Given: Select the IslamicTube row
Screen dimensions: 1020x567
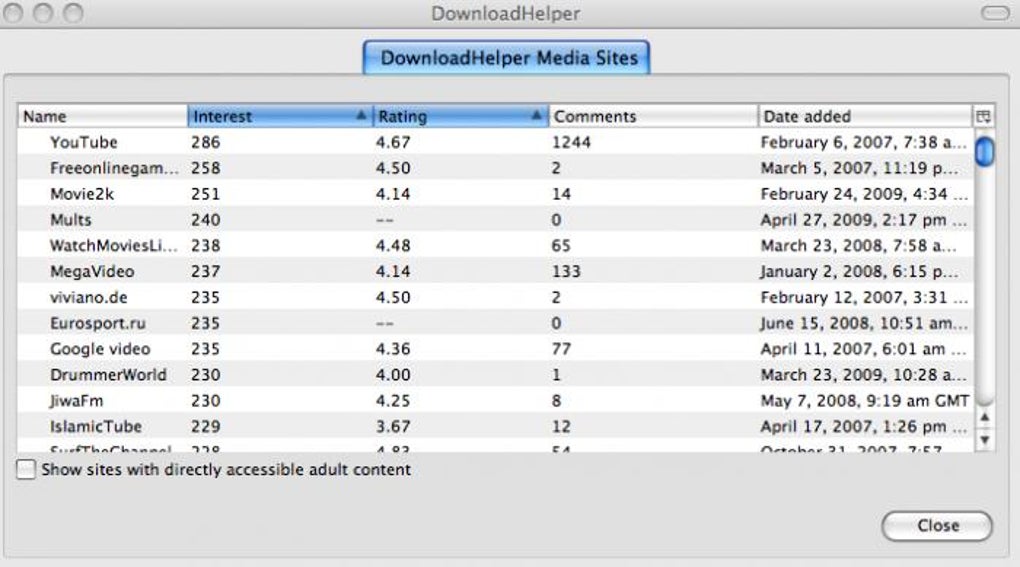Looking at the screenshot, I should 496,427.
